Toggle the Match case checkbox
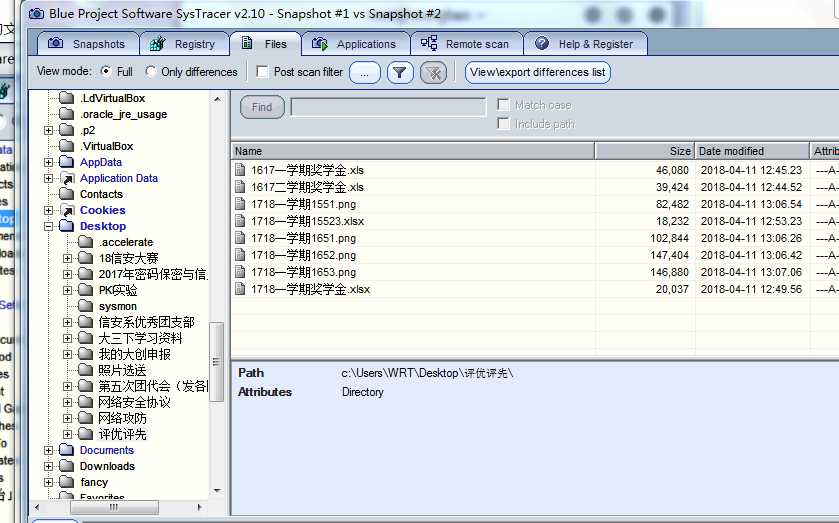The width and height of the screenshot is (839, 523). (503, 104)
